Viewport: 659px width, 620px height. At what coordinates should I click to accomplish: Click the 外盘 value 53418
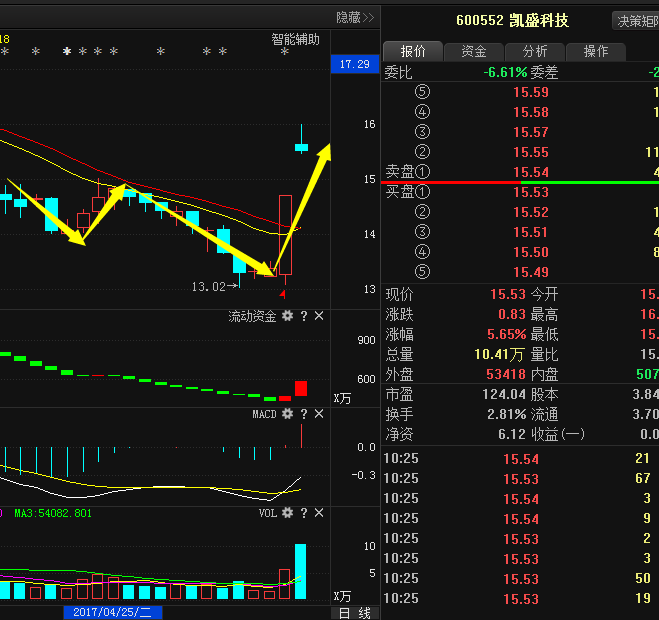(506, 374)
